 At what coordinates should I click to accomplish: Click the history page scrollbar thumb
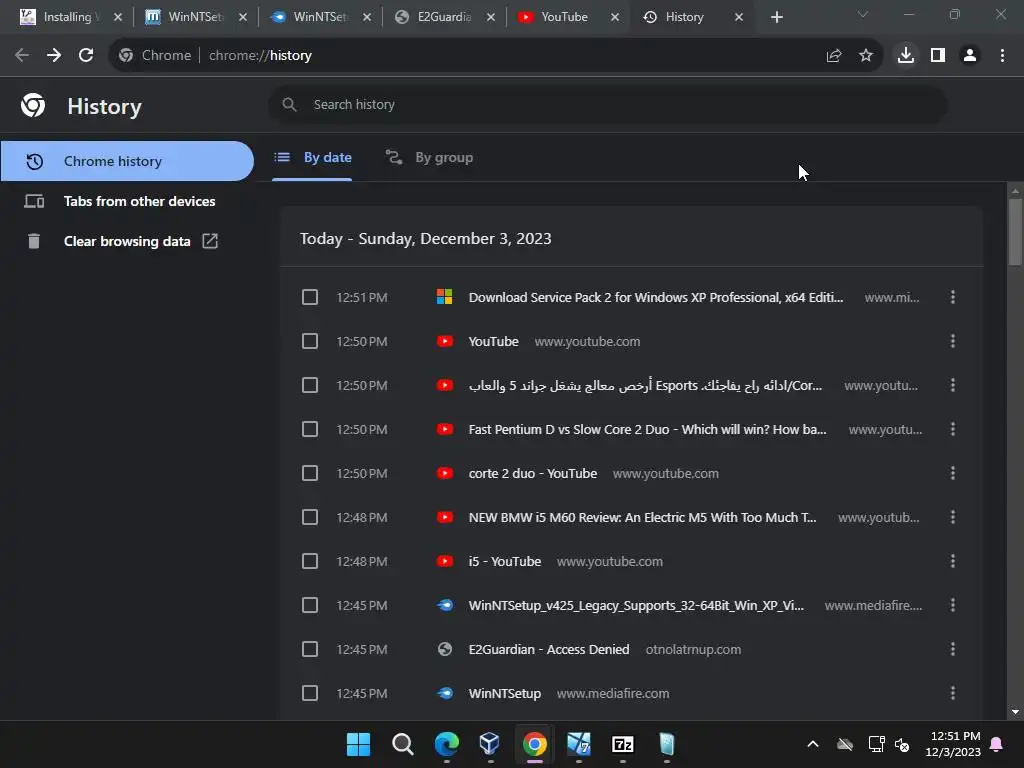(x=1015, y=232)
